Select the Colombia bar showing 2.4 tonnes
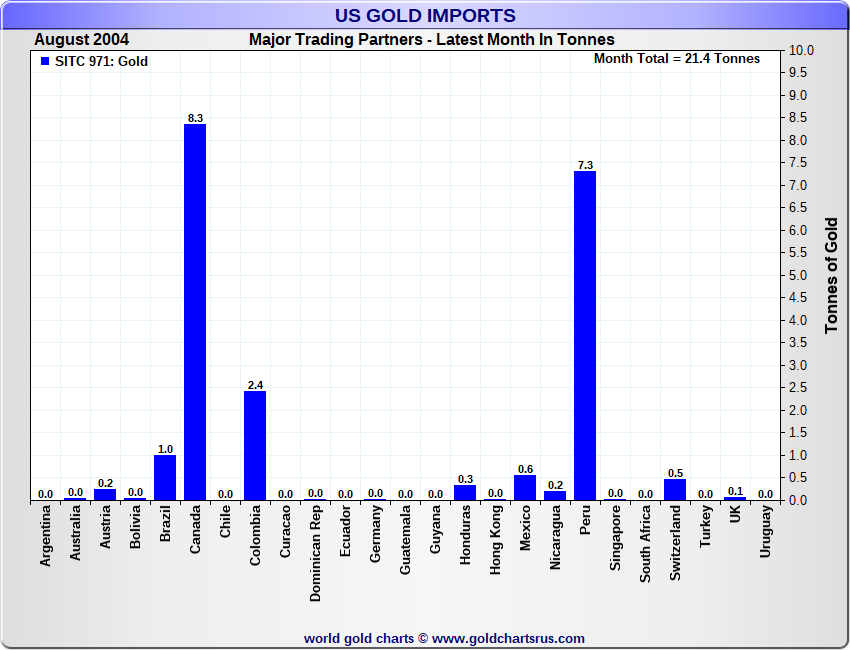The width and height of the screenshot is (850, 650). click(255, 445)
